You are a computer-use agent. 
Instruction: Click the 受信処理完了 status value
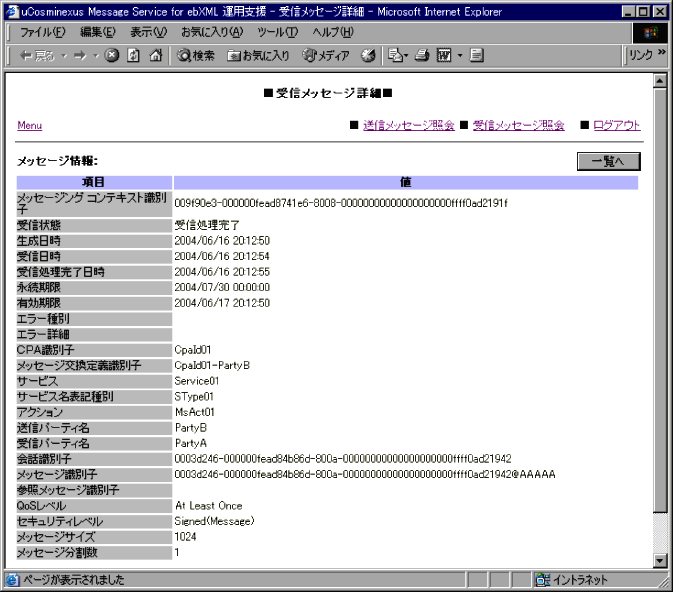tap(207, 225)
